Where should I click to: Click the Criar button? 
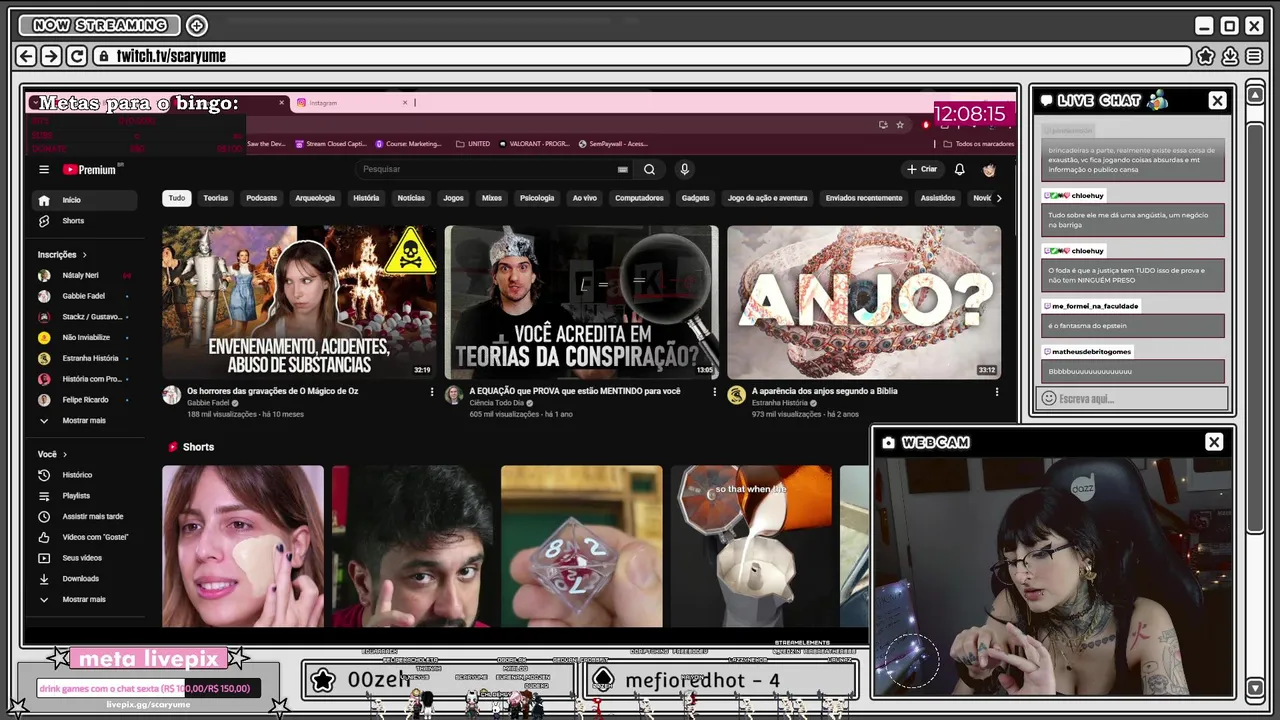coord(922,169)
